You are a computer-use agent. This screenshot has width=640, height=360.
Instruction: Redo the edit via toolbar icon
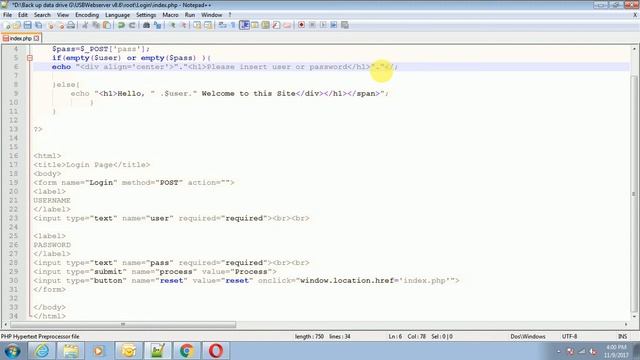coord(132,25)
